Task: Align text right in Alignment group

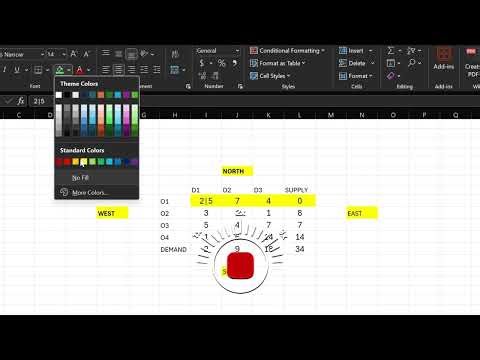Action: [132, 70]
